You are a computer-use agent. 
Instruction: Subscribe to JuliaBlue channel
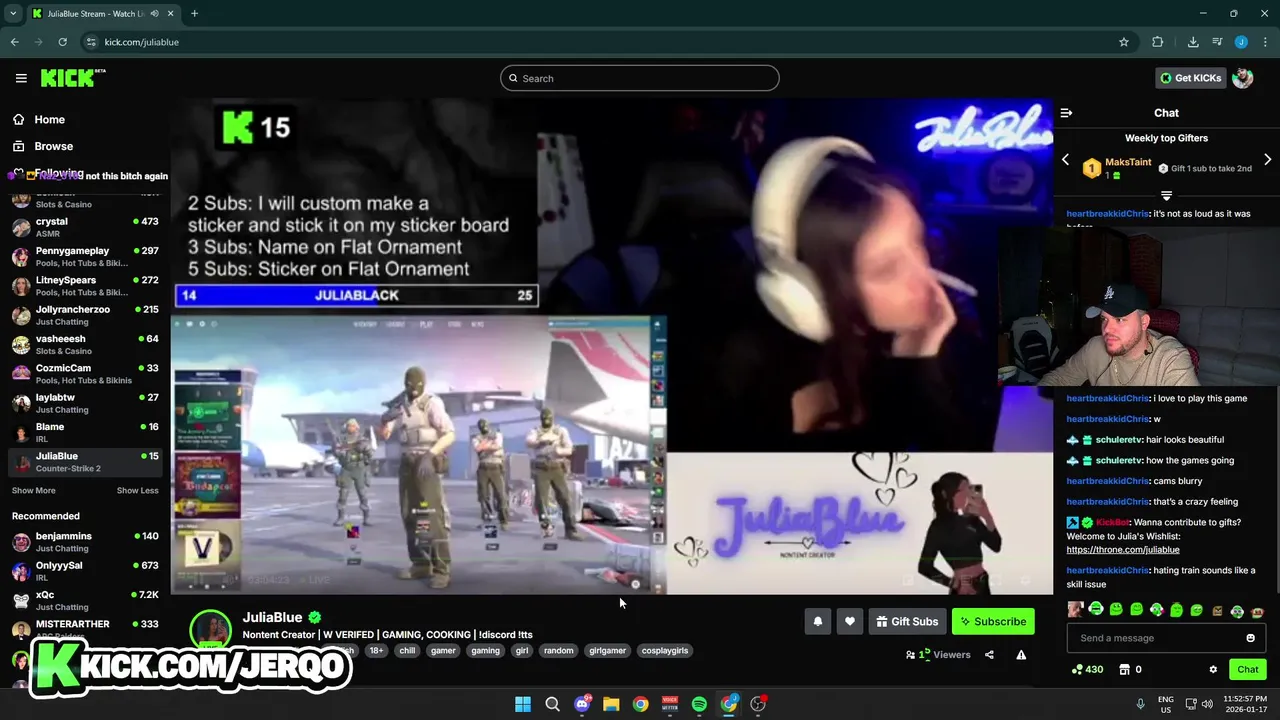pyautogui.click(x=993, y=621)
